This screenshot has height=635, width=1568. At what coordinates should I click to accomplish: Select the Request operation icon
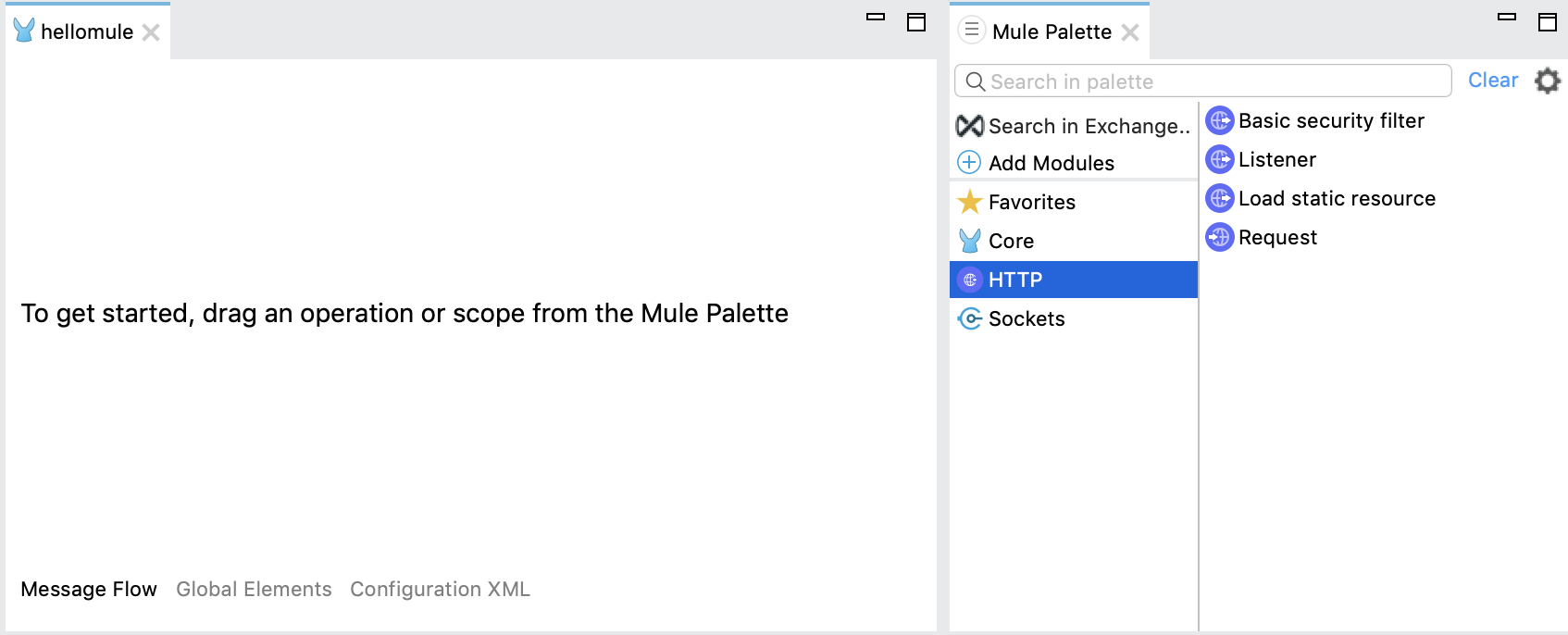coord(1219,238)
